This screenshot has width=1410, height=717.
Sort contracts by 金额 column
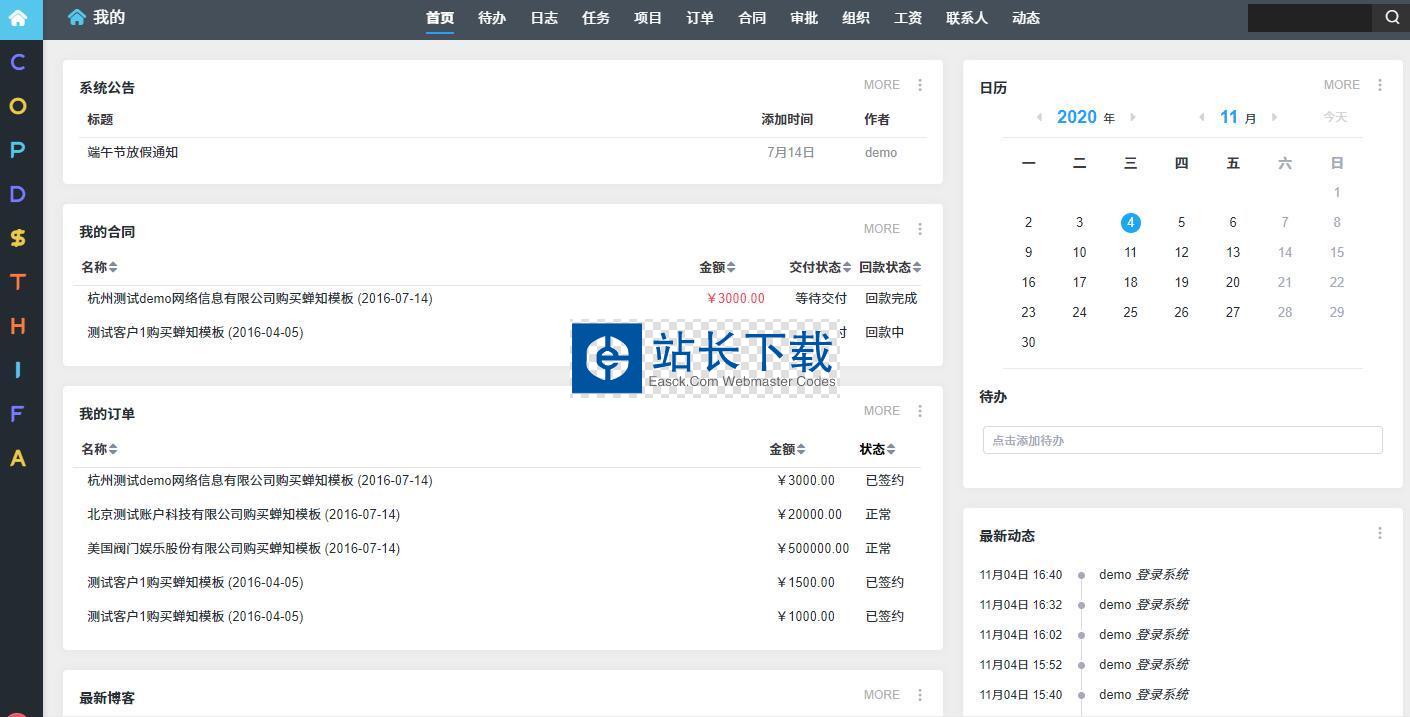click(x=717, y=267)
